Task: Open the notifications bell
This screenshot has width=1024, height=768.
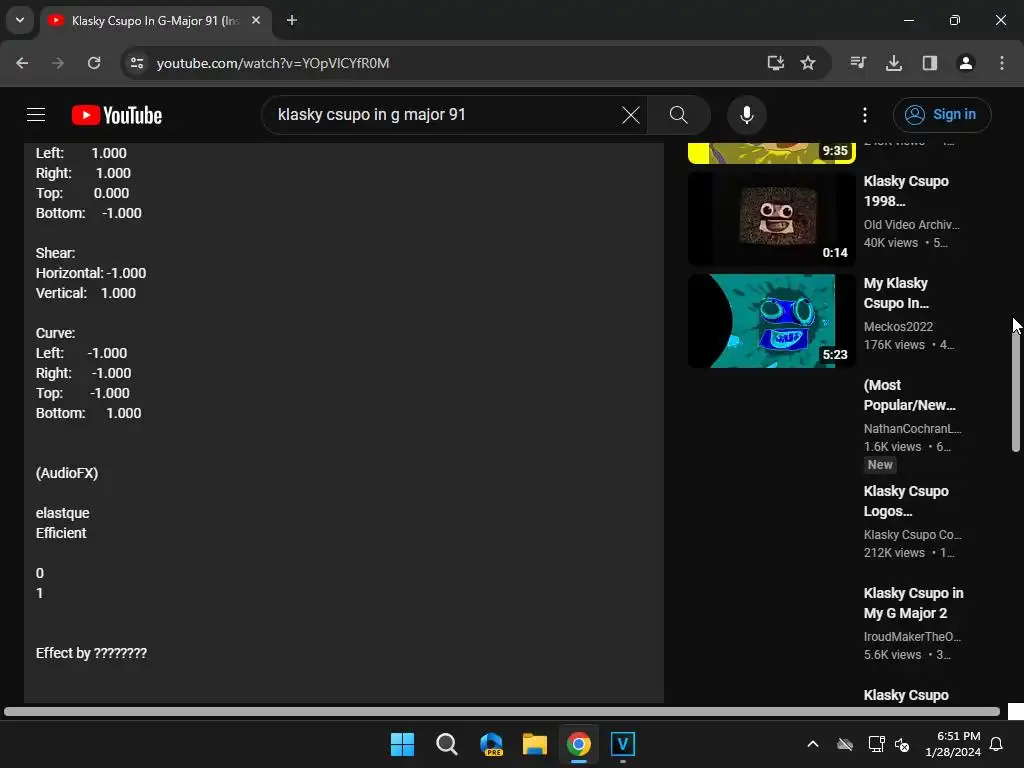Action: point(997,744)
